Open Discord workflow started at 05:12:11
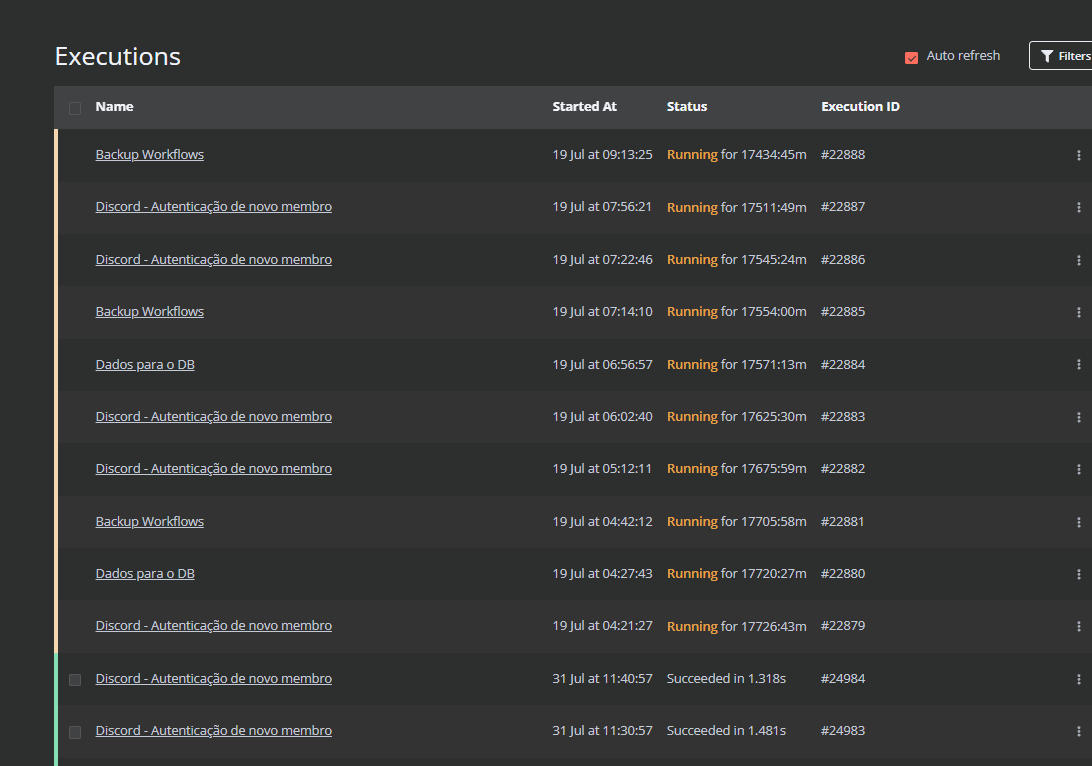This screenshot has height=766, width=1092. [x=214, y=469]
